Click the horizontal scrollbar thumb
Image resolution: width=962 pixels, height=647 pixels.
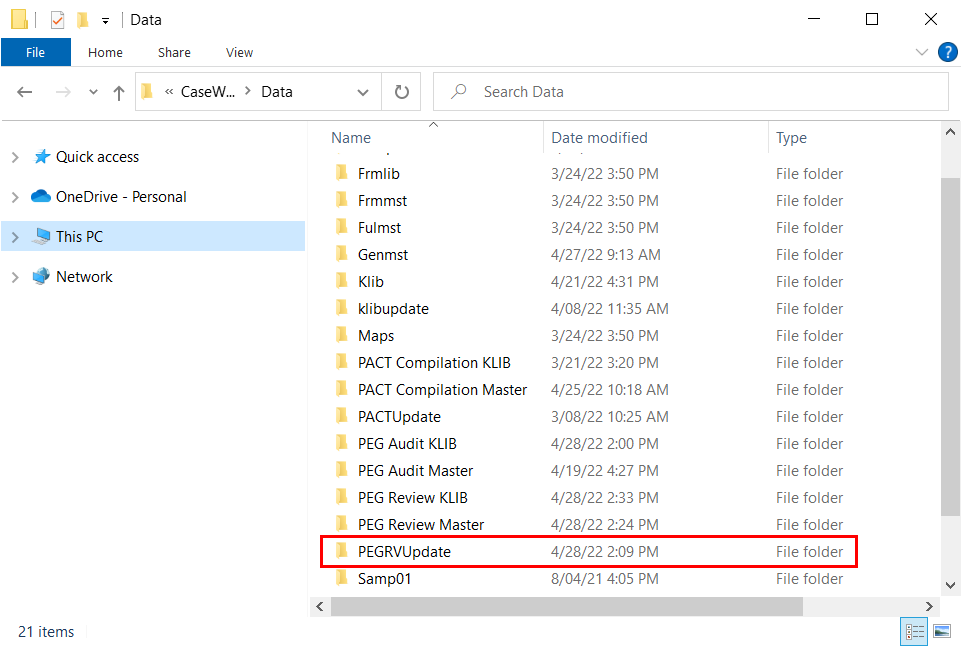pos(567,607)
